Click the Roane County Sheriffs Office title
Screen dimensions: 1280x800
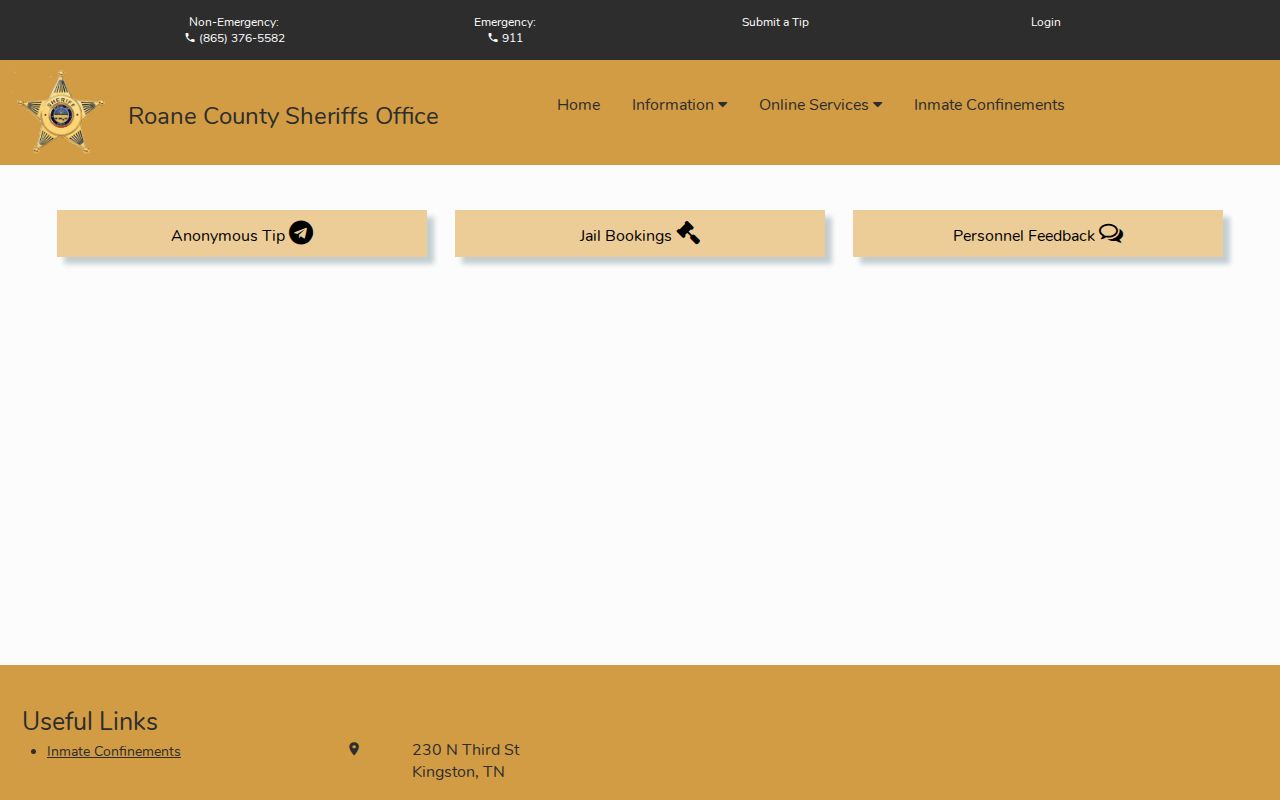pos(283,116)
